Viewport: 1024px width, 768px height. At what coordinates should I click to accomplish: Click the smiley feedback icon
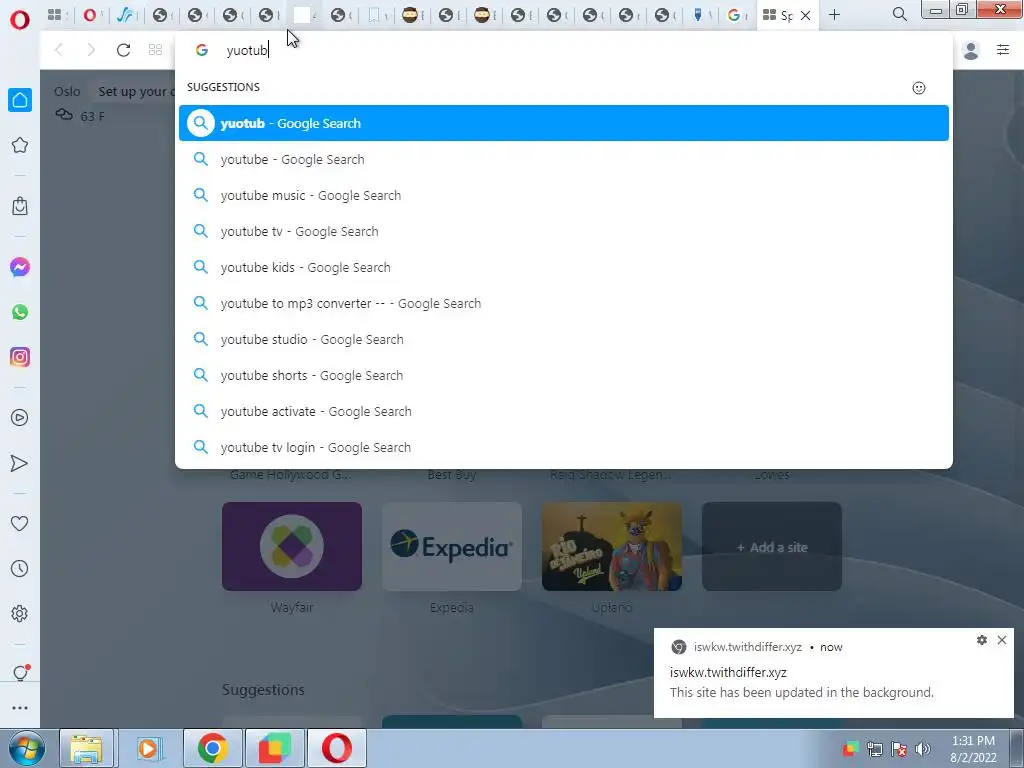(x=919, y=88)
